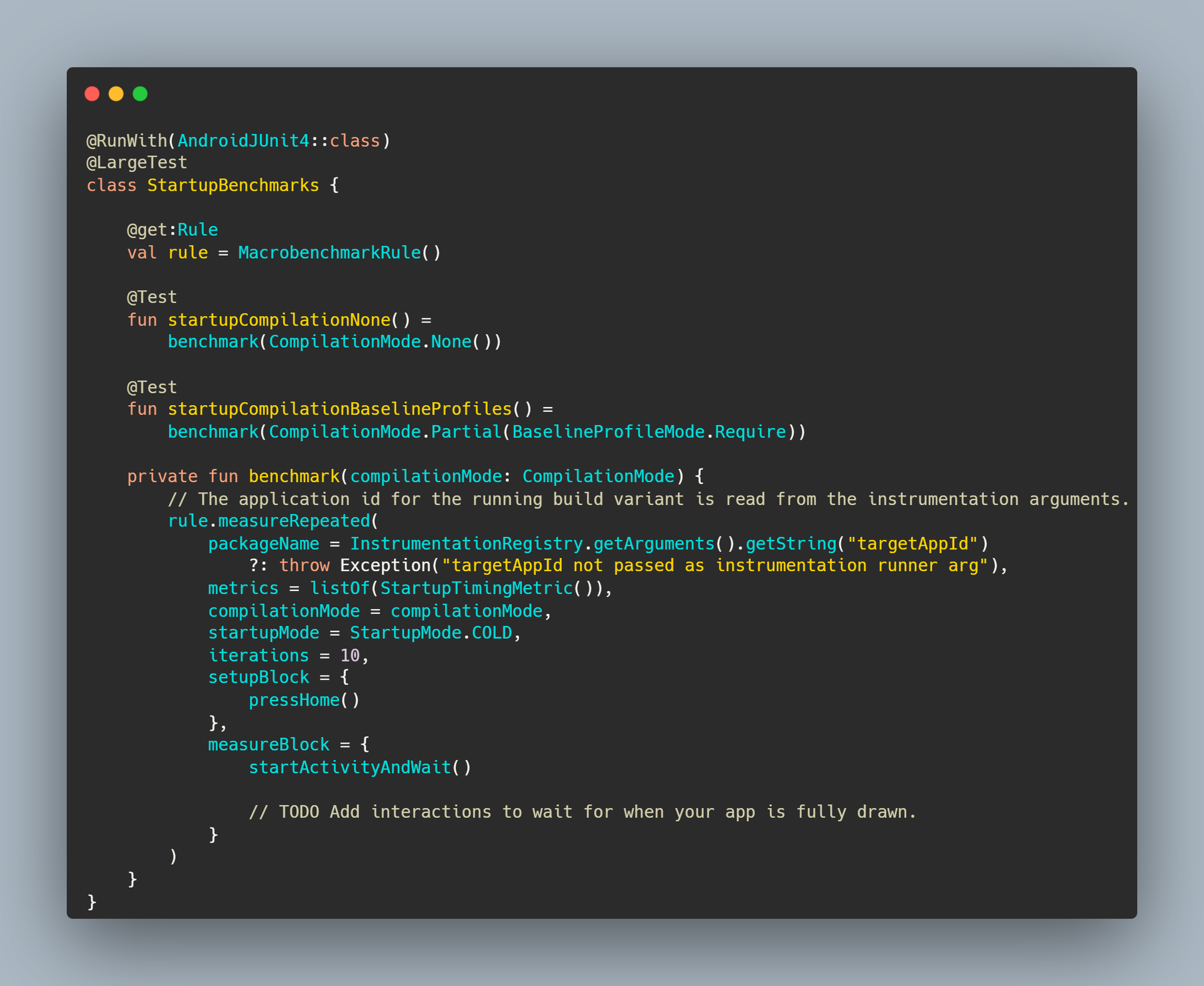Click the measureRepeated method call
Viewport: 1204px width, 986px height.
click(294, 521)
